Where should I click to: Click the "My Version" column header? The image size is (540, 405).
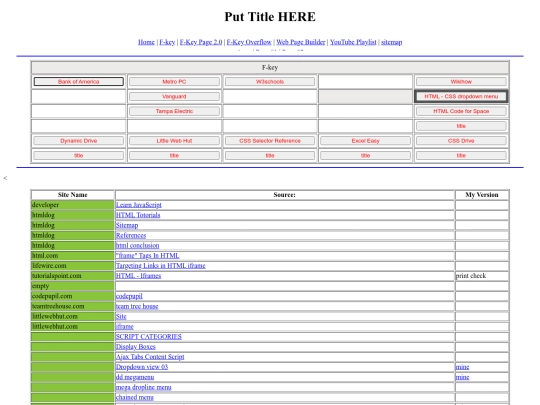click(482, 195)
